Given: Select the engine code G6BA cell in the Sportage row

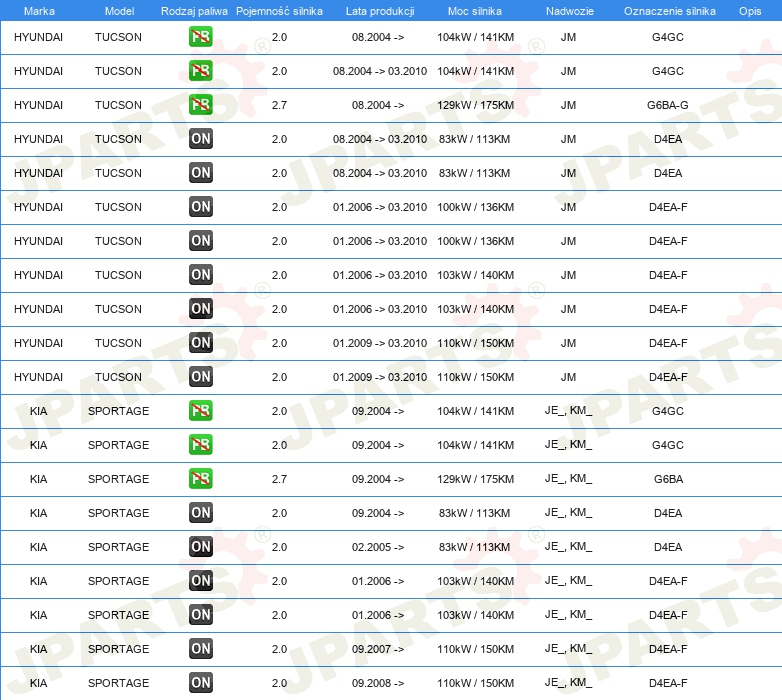Looking at the screenshot, I should point(668,479).
